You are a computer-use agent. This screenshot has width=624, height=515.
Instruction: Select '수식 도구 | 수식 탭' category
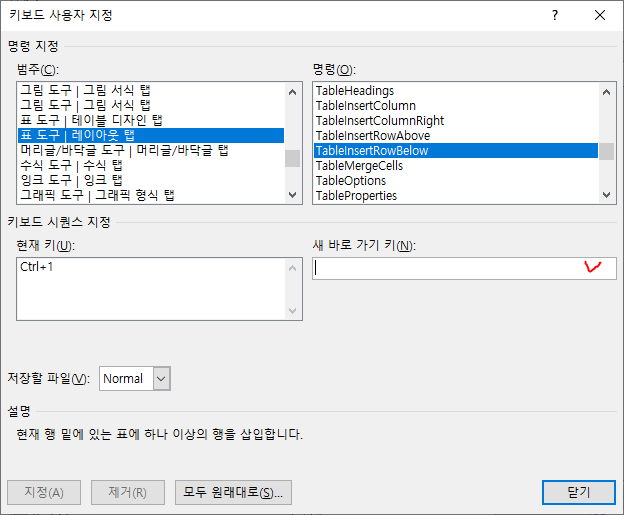coord(151,165)
